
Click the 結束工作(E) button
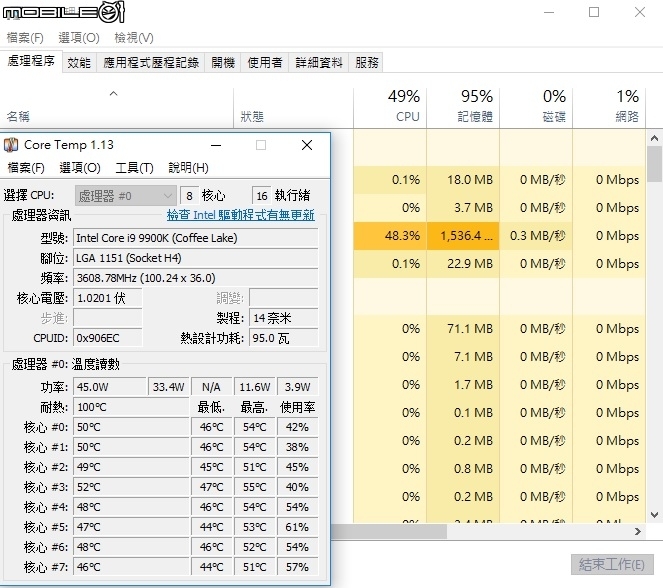point(612,564)
